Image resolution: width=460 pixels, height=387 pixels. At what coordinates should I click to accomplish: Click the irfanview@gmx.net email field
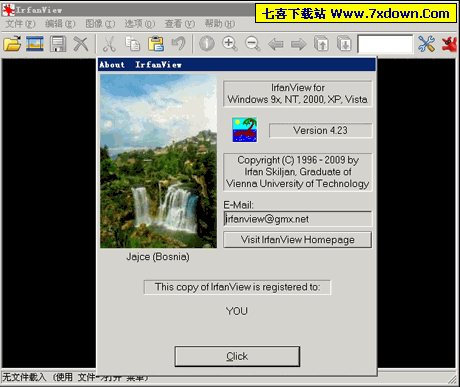pyautogui.click(x=297, y=219)
